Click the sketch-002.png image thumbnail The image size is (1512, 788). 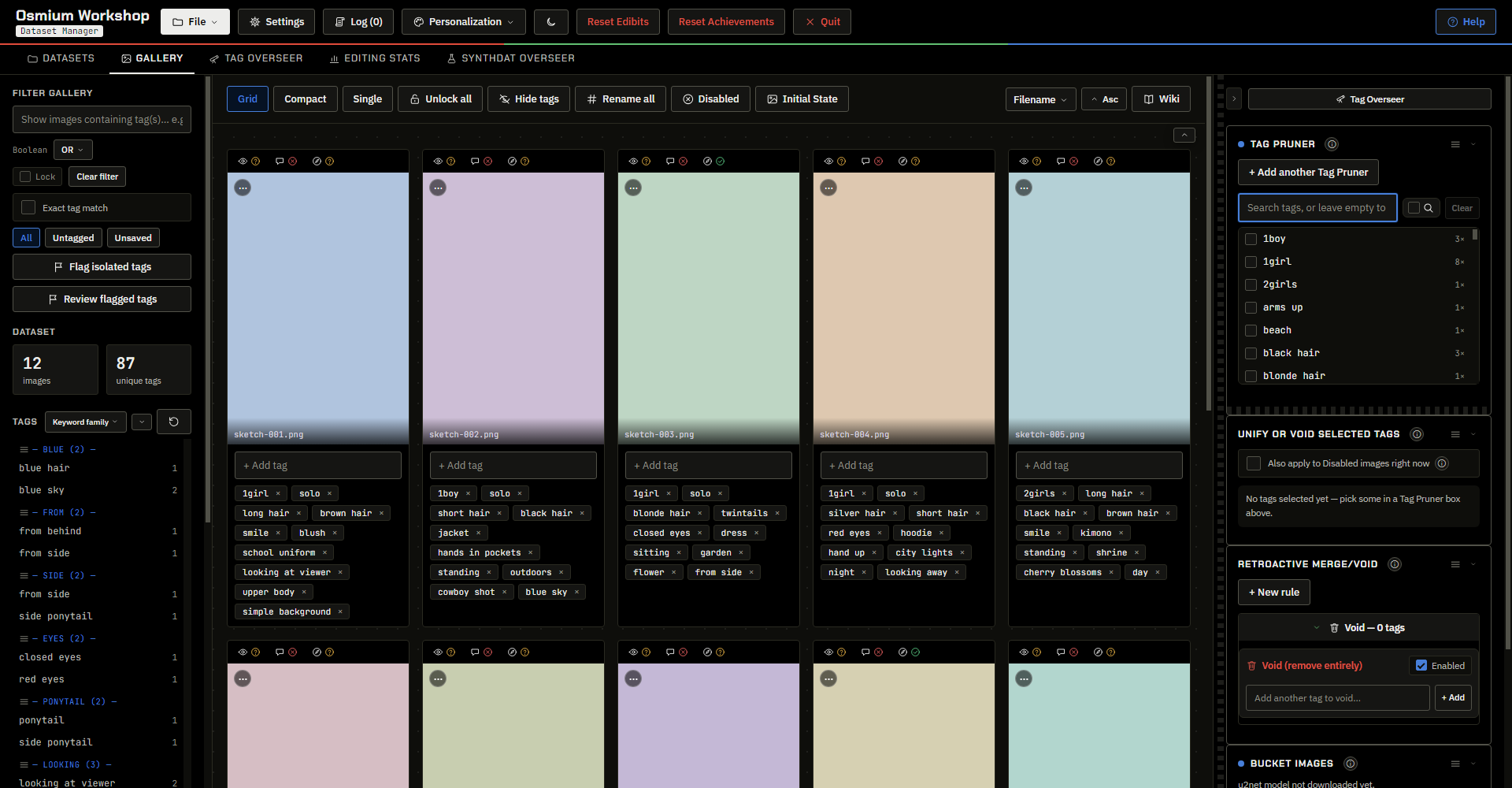click(x=513, y=307)
